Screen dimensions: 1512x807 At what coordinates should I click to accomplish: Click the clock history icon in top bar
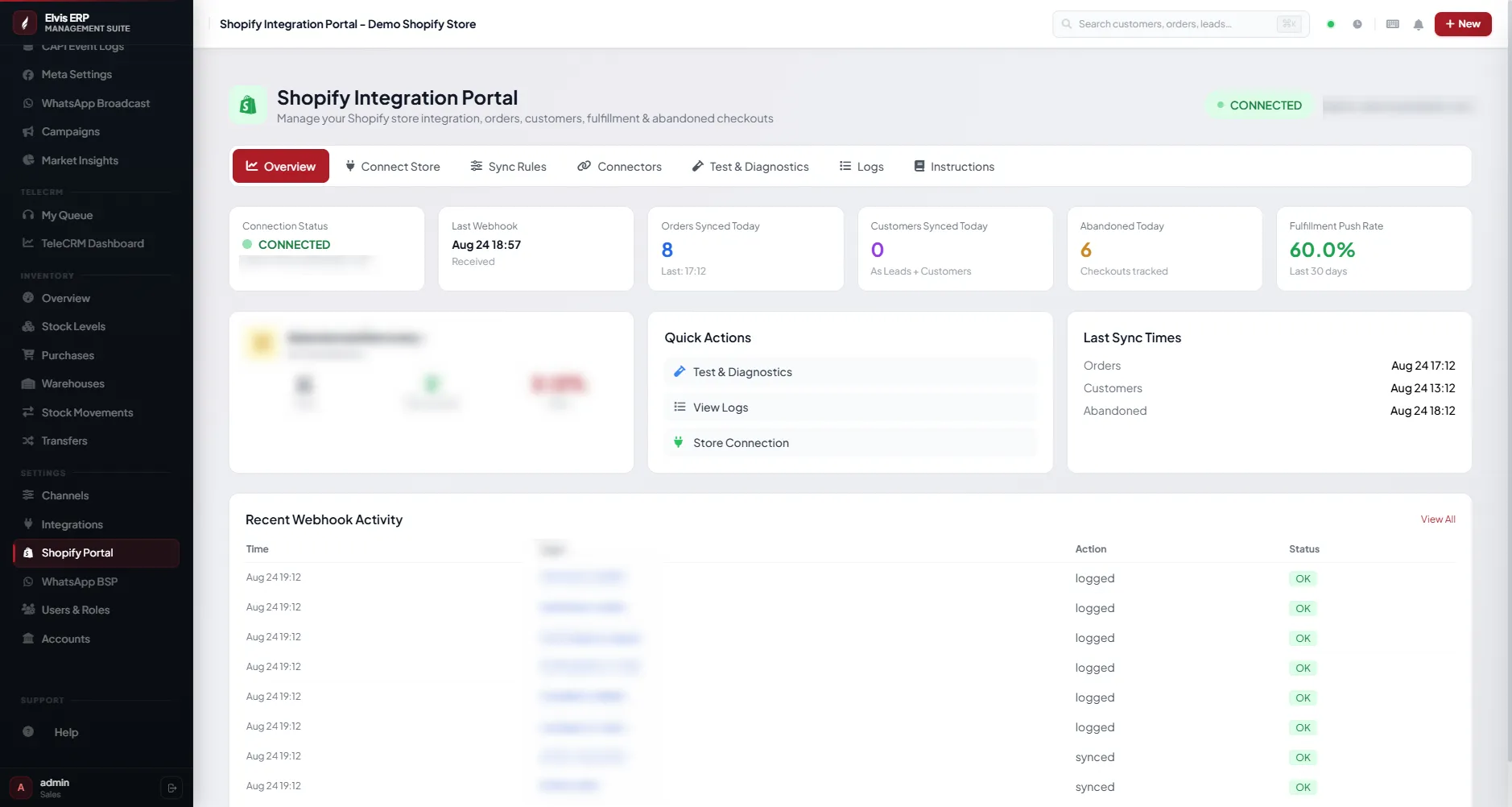point(1357,24)
